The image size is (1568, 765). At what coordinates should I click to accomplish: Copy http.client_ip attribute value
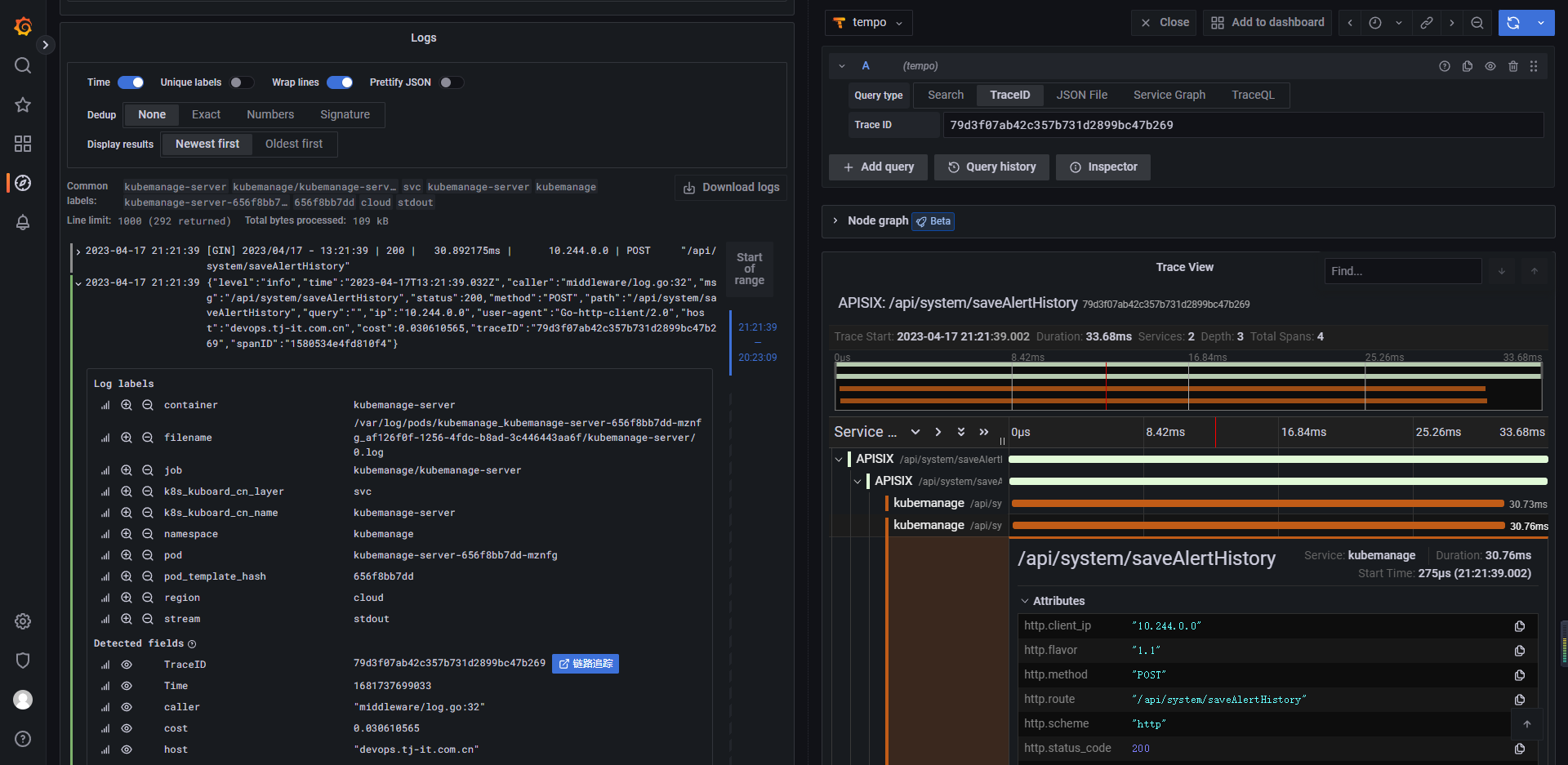(1520, 626)
